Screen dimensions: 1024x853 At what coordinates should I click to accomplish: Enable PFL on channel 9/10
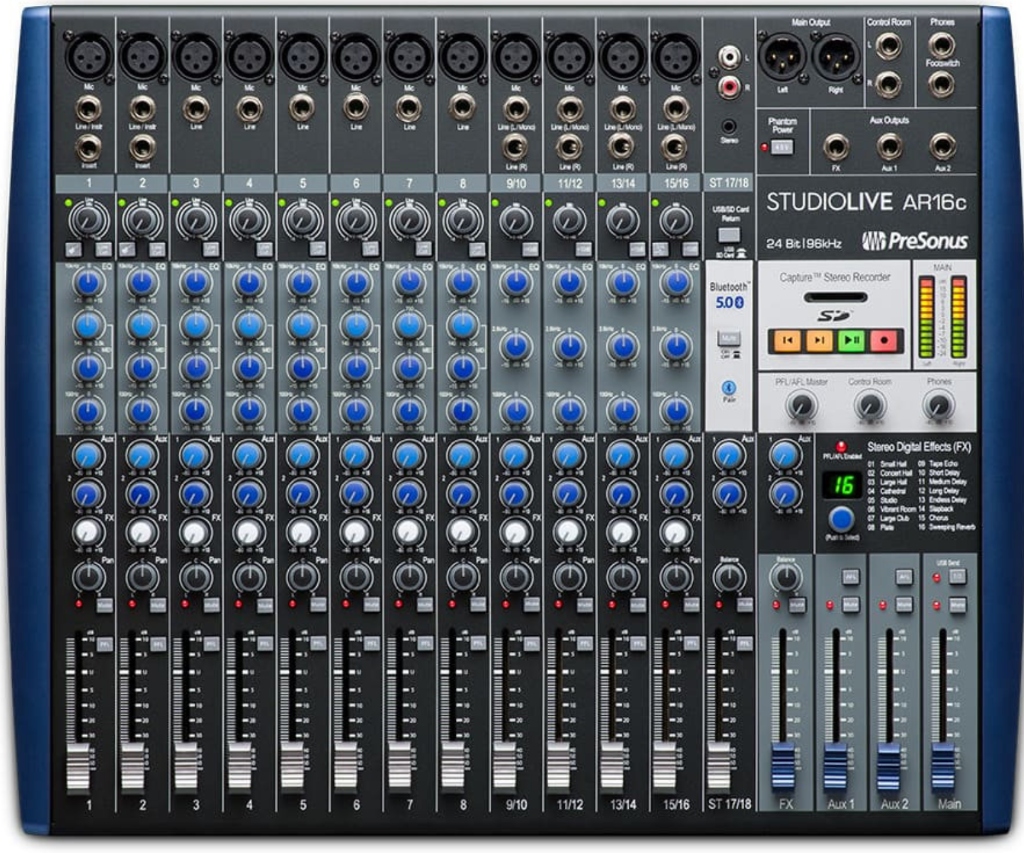531,644
